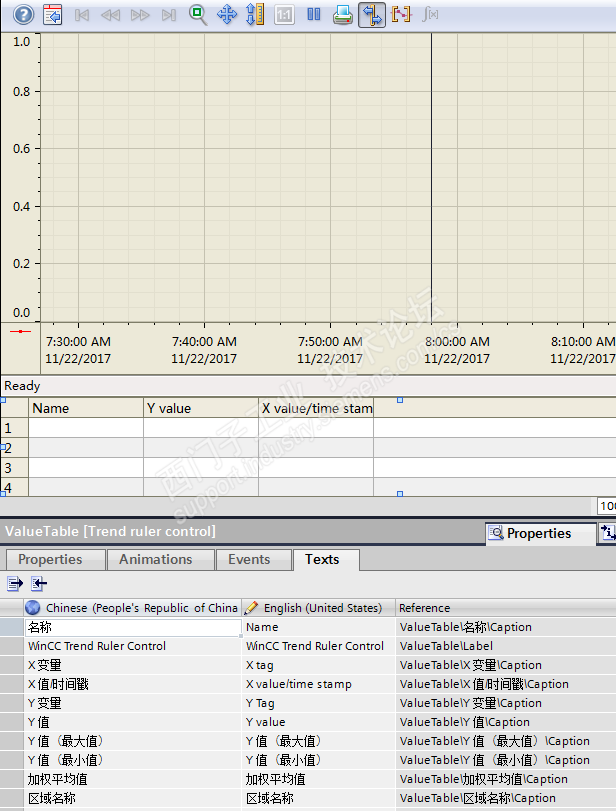This screenshot has width=616, height=811.
Task: Select English cell 'X value/time stamp'
Action: [x=319, y=684]
